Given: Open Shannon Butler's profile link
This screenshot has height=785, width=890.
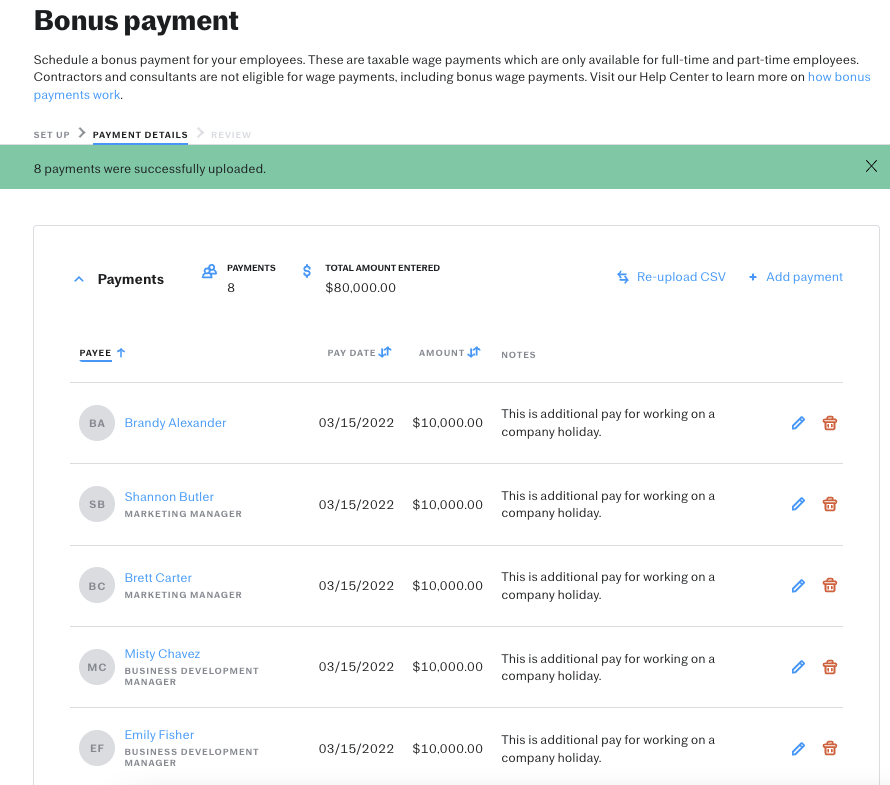Looking at the screenshot, I should click(x=169, y=497).
